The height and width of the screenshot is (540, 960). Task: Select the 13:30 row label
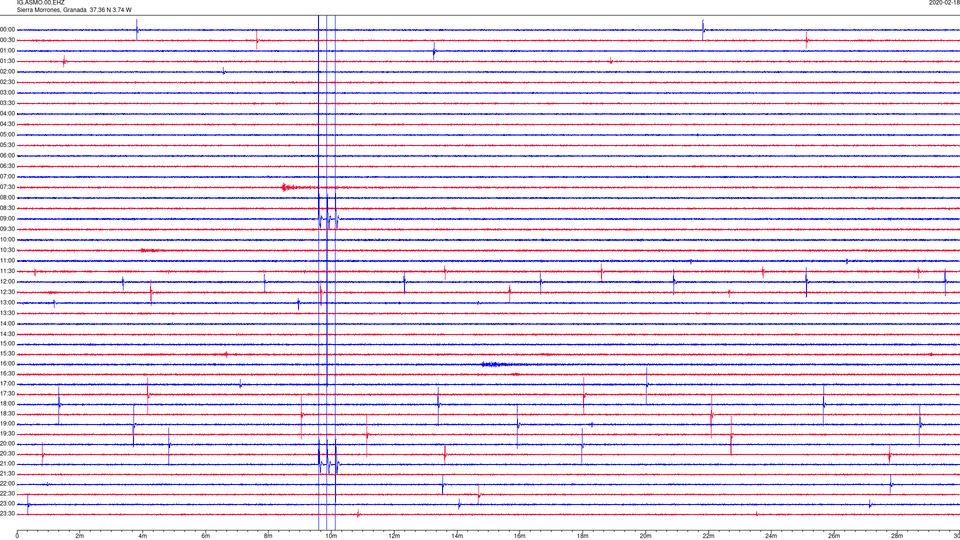(x=8, y=313)
